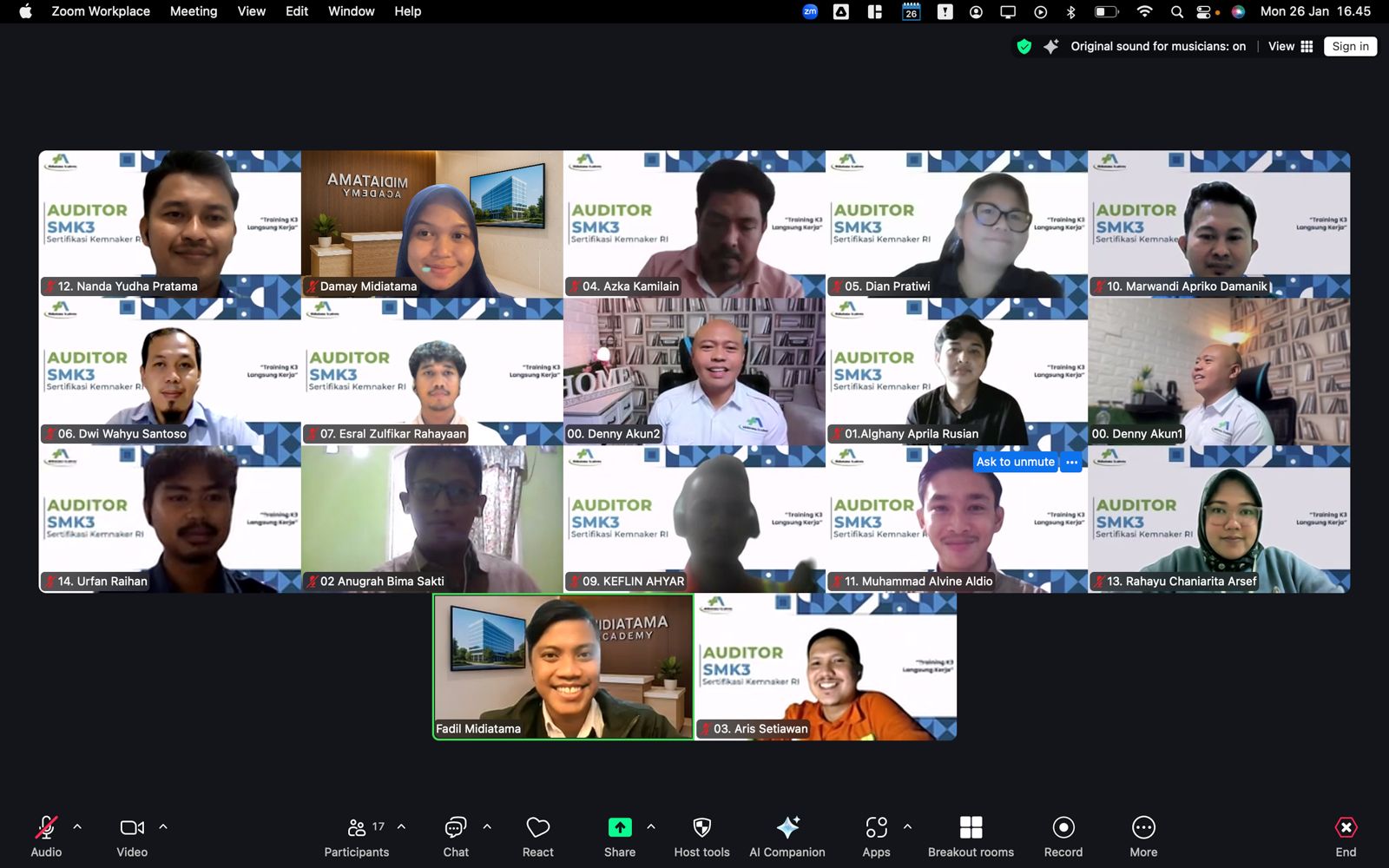Viewport: 1389px width, 868px height.
Task: Toggle Original sound for musicians
Action: (x=1157, y=47)
